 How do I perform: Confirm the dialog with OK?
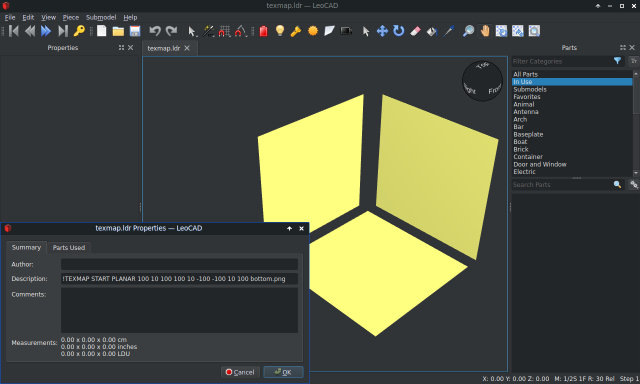tap(283, 372)
